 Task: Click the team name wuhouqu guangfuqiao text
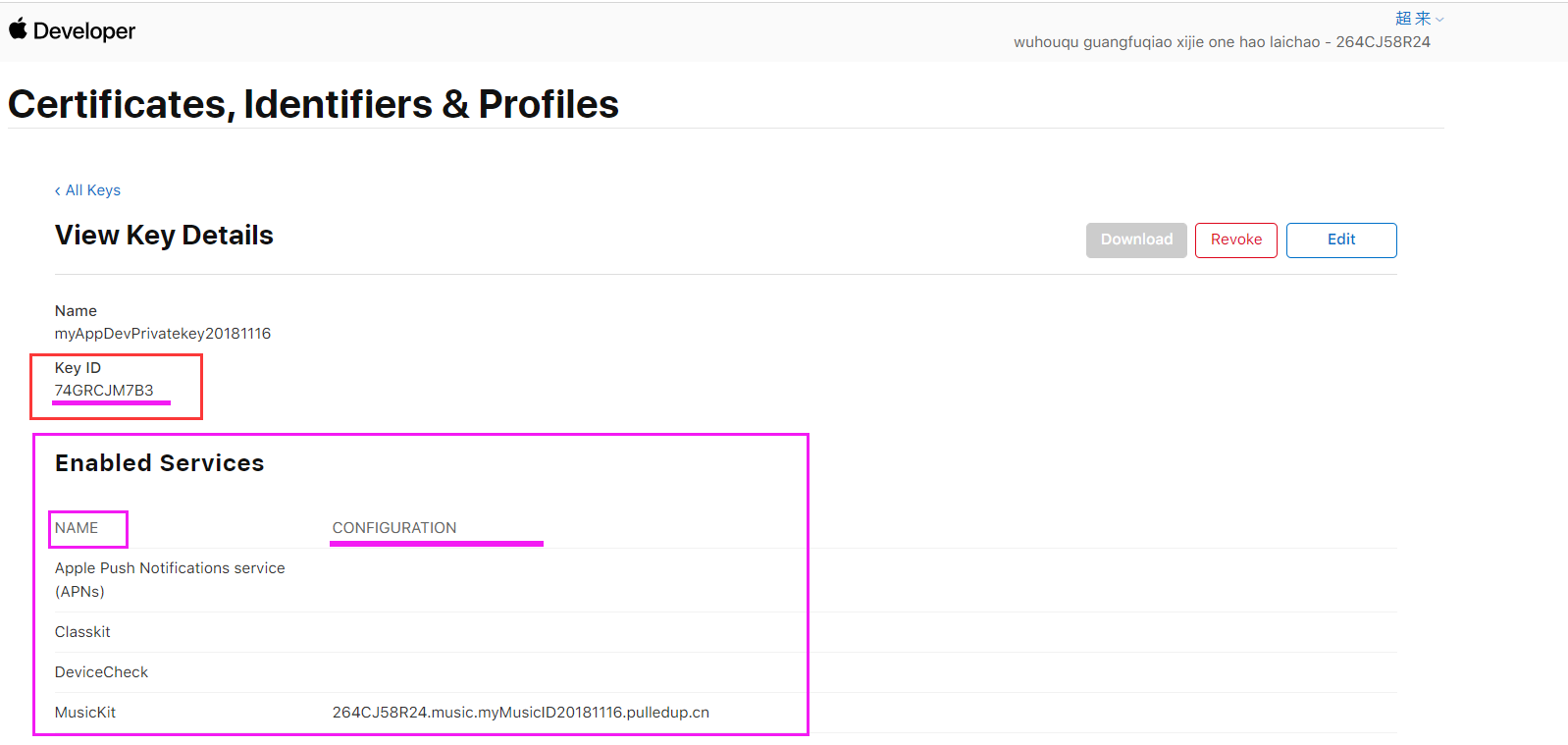1222,42
